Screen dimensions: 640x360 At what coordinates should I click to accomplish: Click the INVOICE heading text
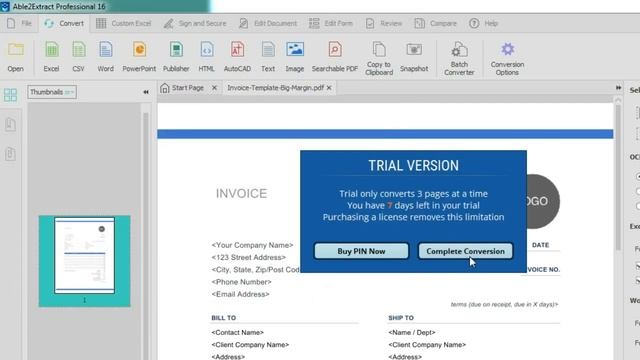click(x=241, y=193)
